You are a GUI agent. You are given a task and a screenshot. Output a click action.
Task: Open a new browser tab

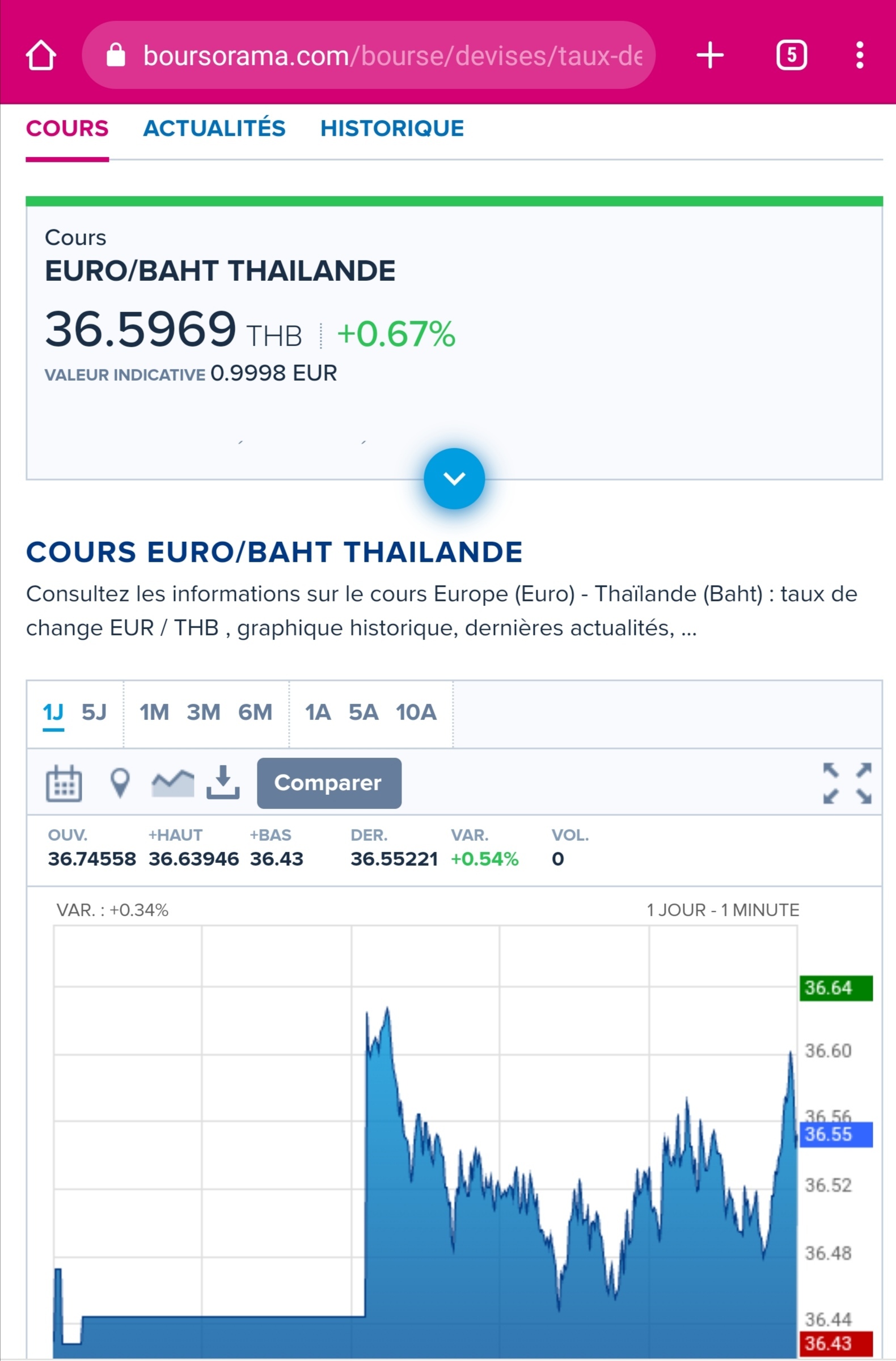coord(709,56)
